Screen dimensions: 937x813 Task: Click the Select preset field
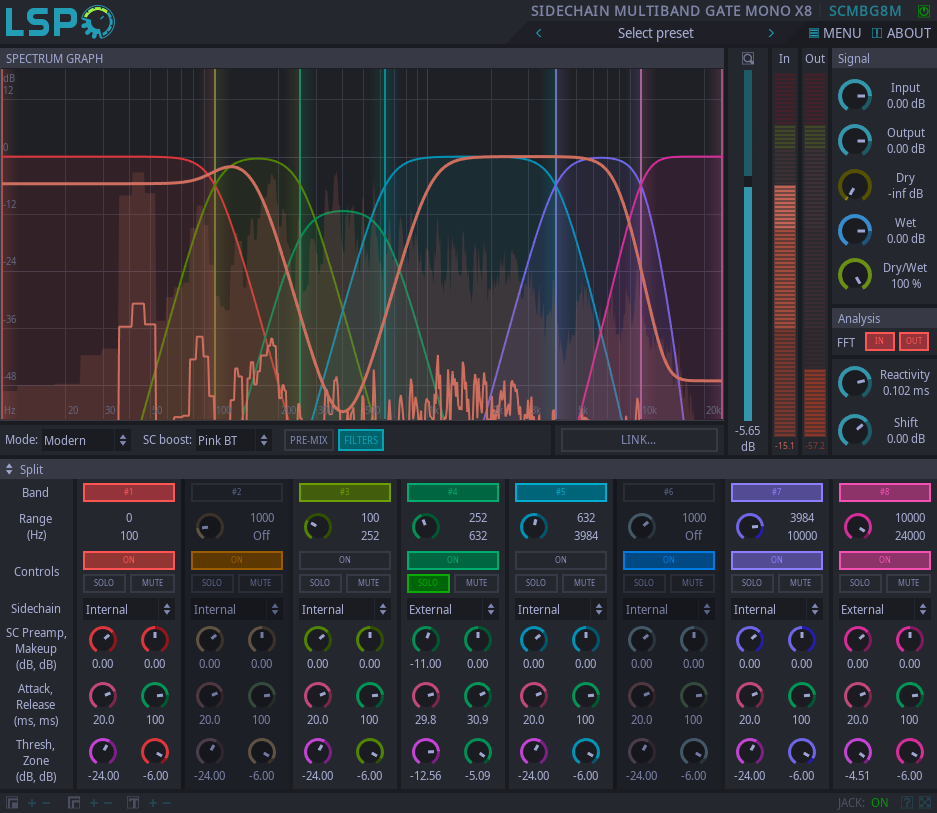(x=655, y=32)
